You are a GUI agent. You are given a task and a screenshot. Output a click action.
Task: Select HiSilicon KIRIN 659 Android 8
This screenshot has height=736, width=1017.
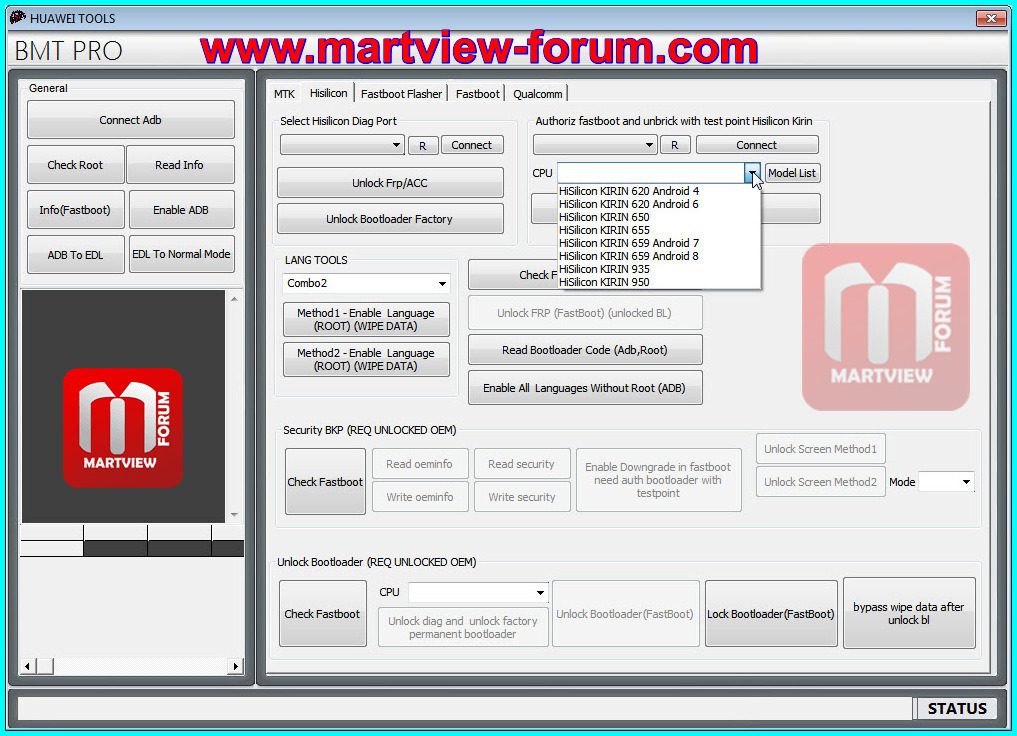[659, 256]
